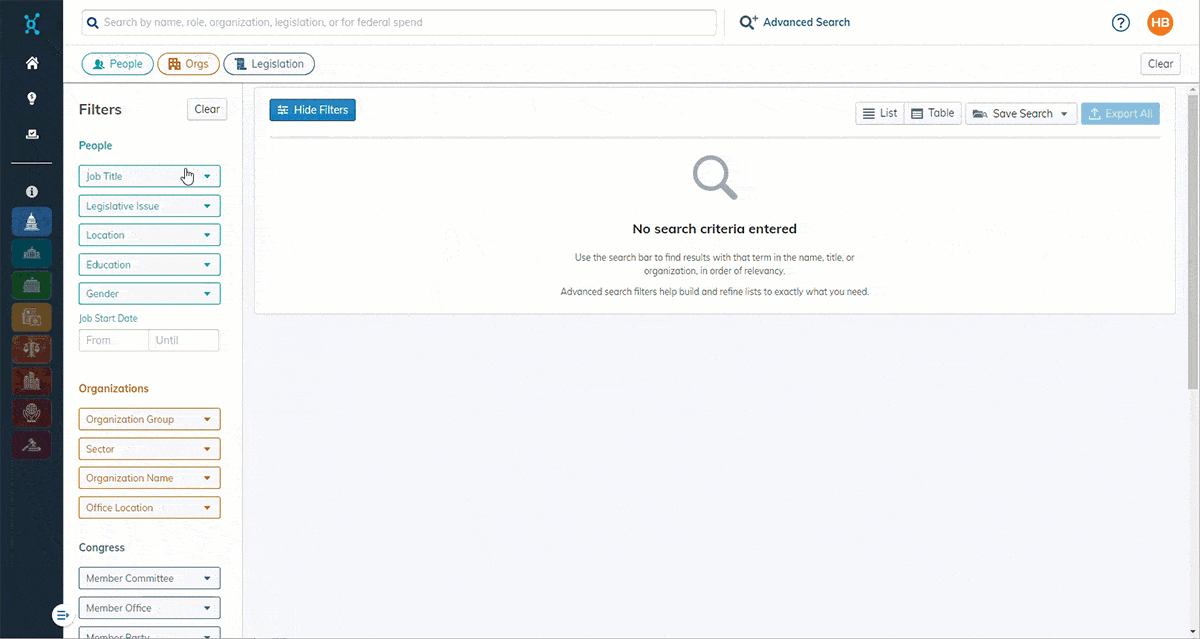Viewport: 1200px width, 639px height.
Task: Click the People section heading in Filters
Action: coord(96,146)
